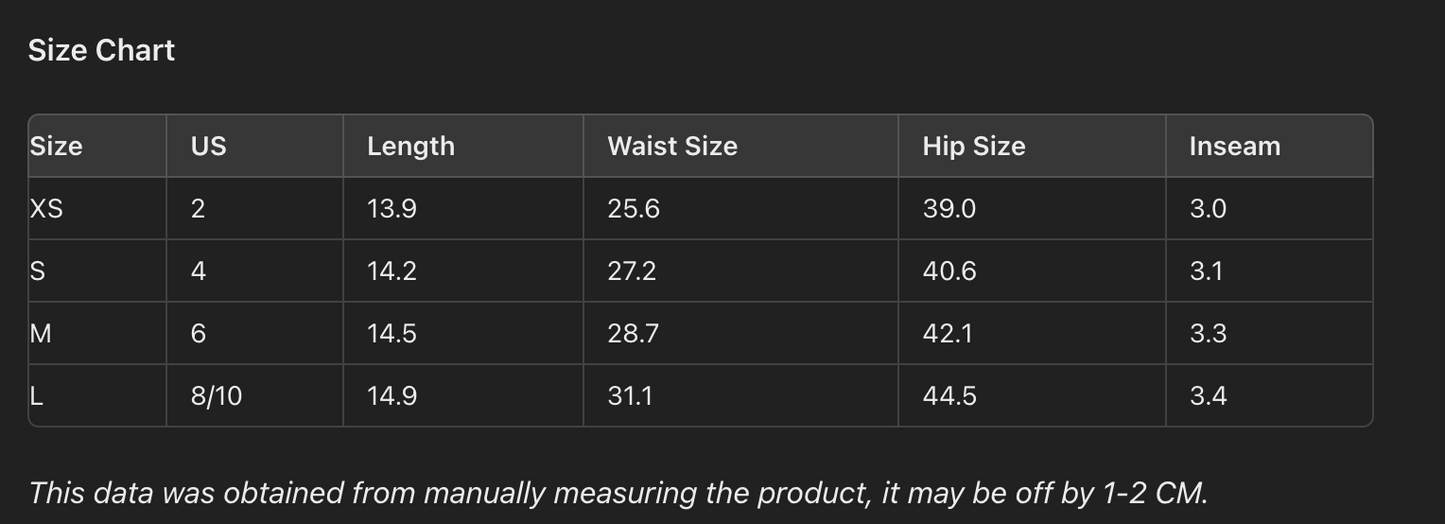Click the 27.2 waist size value
This screenshot has width=1445, height=524.
tap(631, 271)
